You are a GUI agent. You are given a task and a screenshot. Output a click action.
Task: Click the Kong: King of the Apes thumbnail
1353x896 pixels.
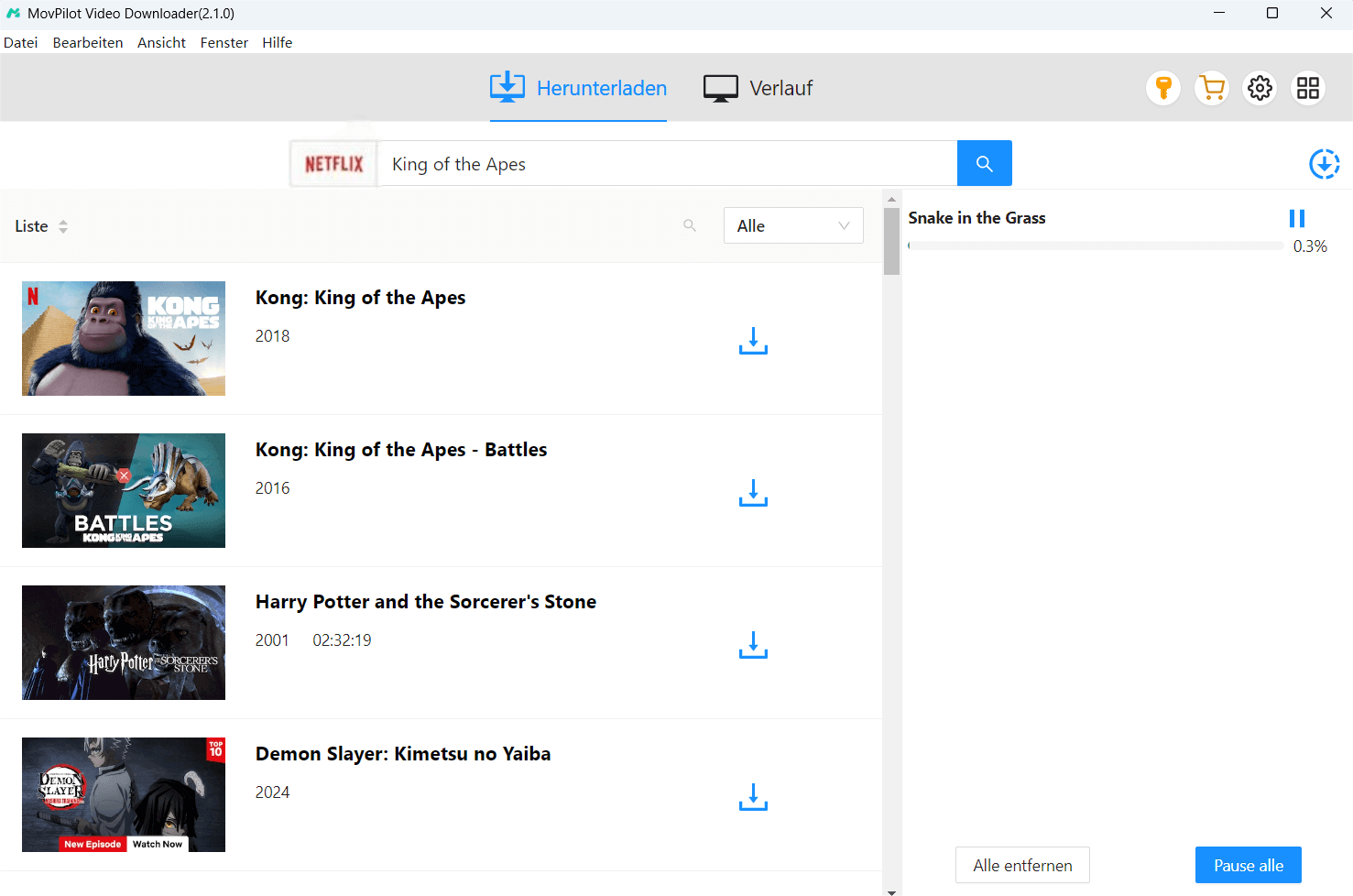tap(124, 338)
